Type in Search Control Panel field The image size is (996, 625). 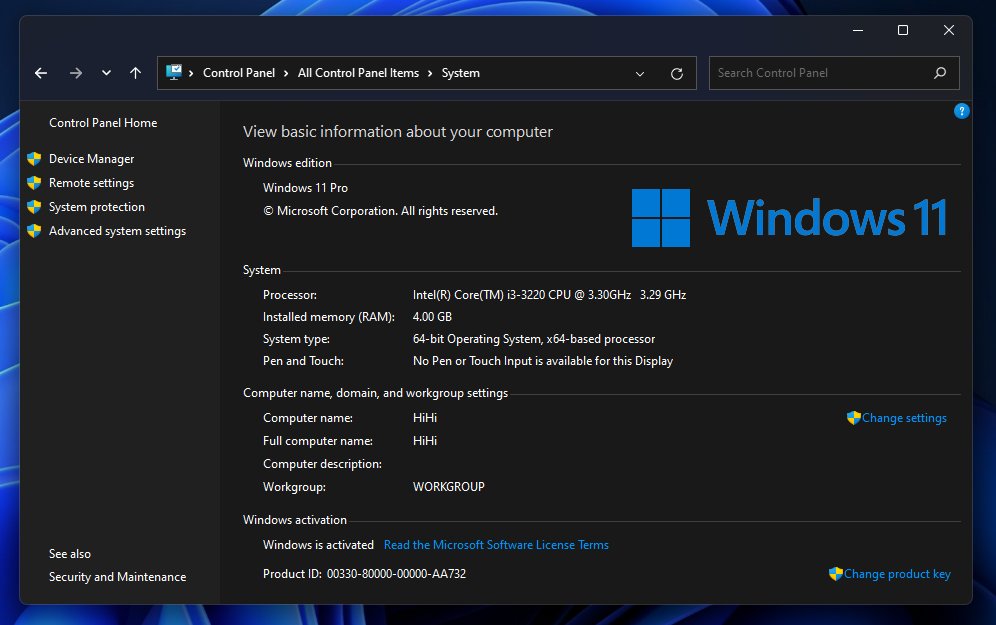tap(820, 73)
